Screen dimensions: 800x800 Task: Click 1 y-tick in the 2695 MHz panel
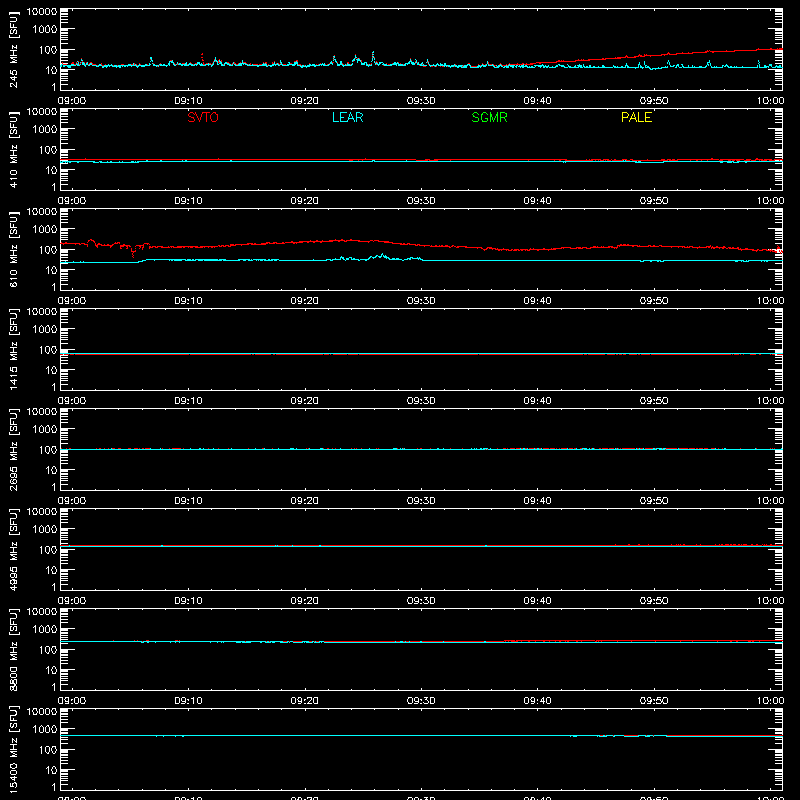54,487
